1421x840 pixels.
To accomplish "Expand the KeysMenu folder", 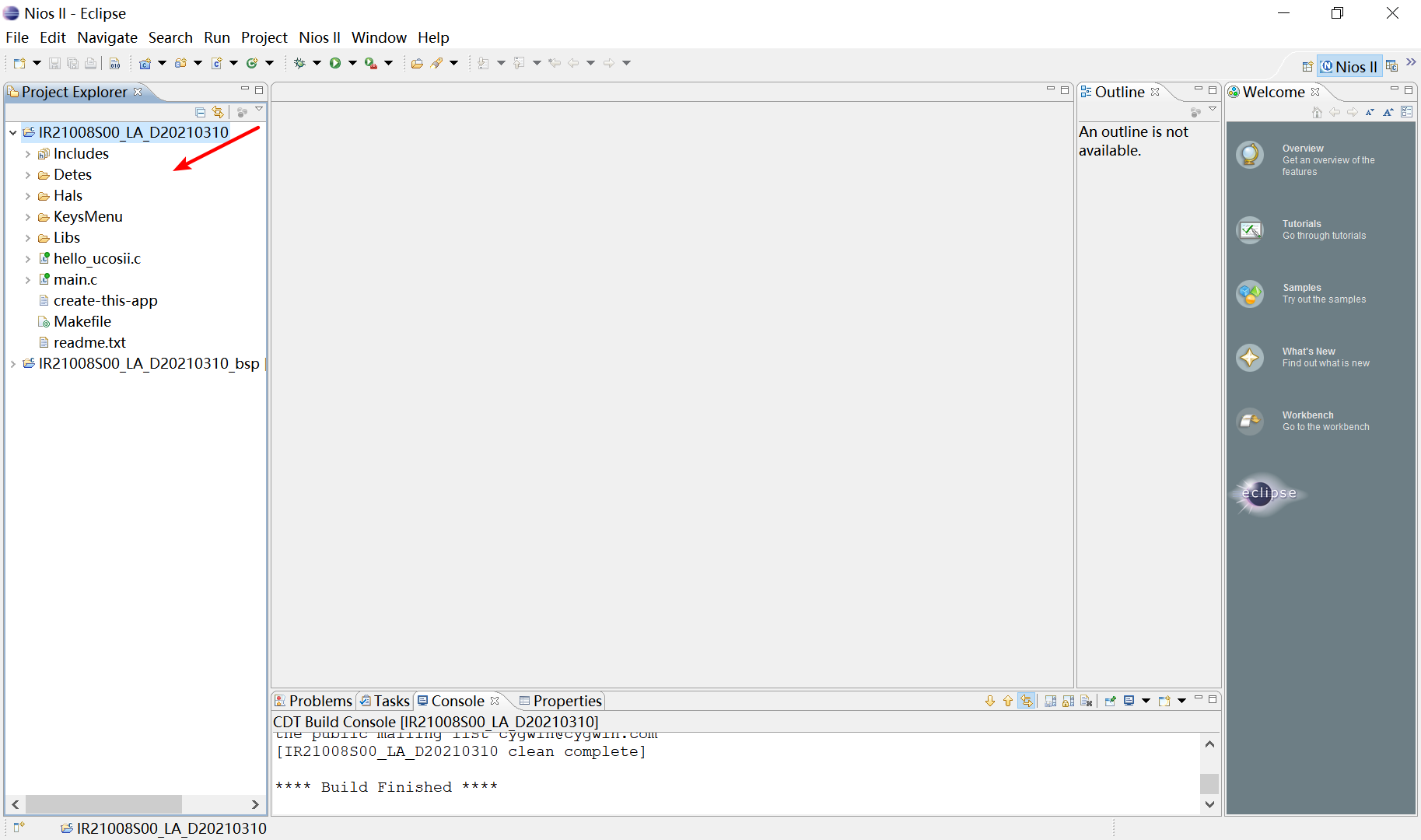I will click(x=28, y=217).
